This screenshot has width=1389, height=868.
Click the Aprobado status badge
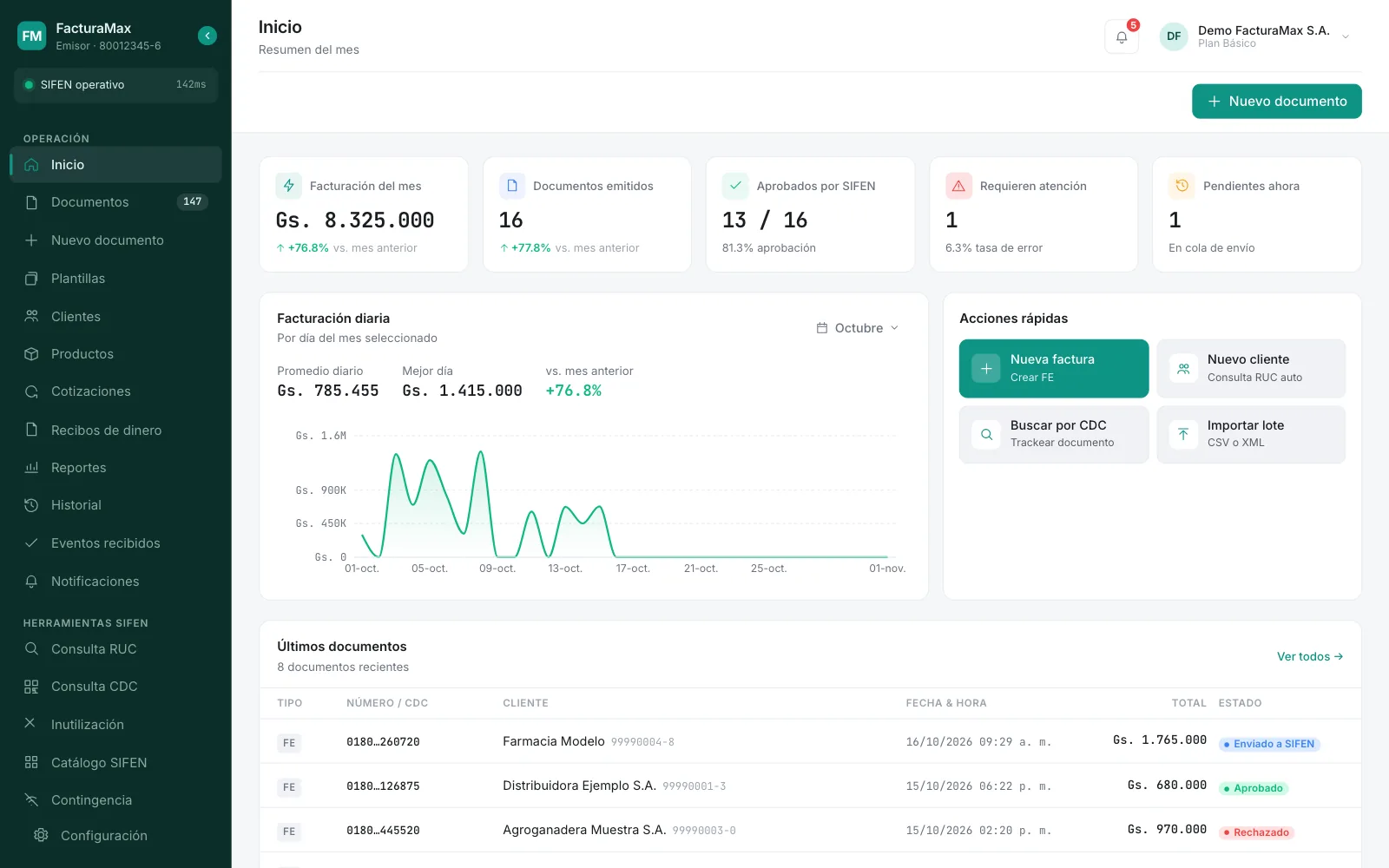pyautogui.click(x=1254, y=788)
